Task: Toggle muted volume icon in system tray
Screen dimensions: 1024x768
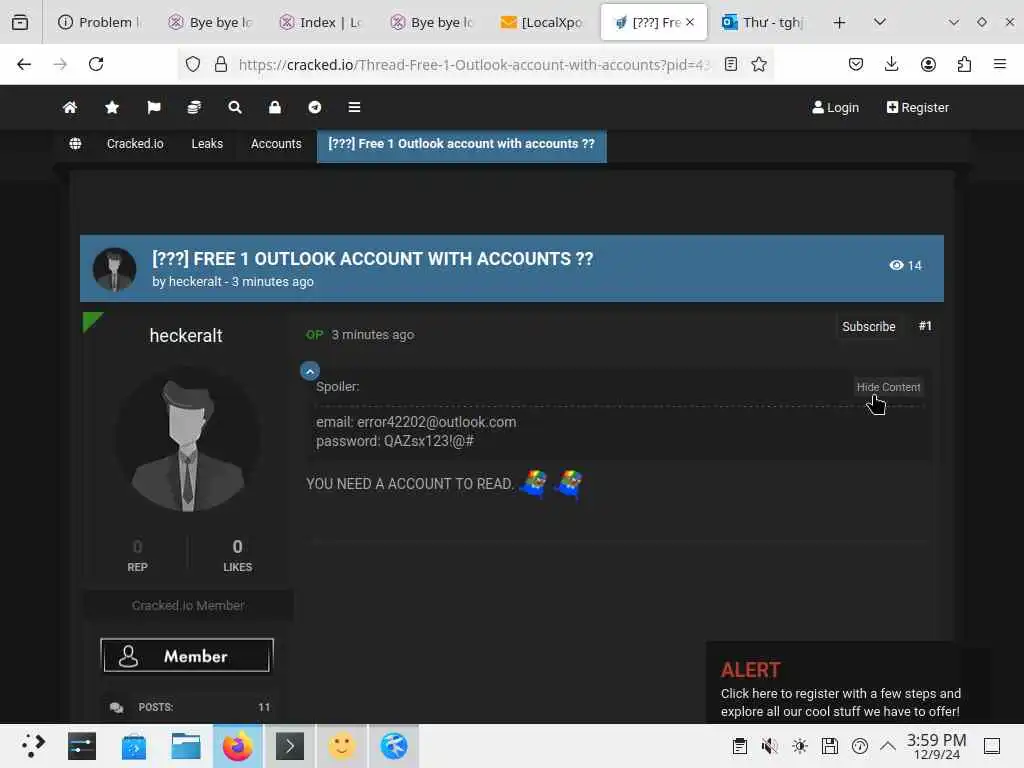Action: tap(769, 746)
